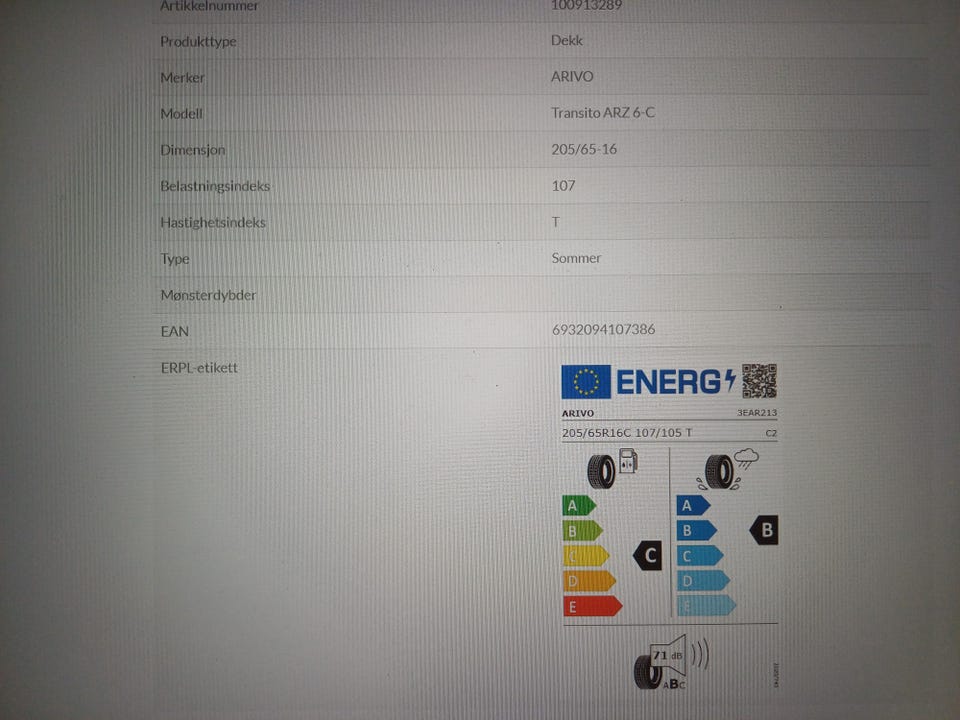Click the EAN value 6932094107386
This screenshot has width=960, height=720.
pos(603,329)
